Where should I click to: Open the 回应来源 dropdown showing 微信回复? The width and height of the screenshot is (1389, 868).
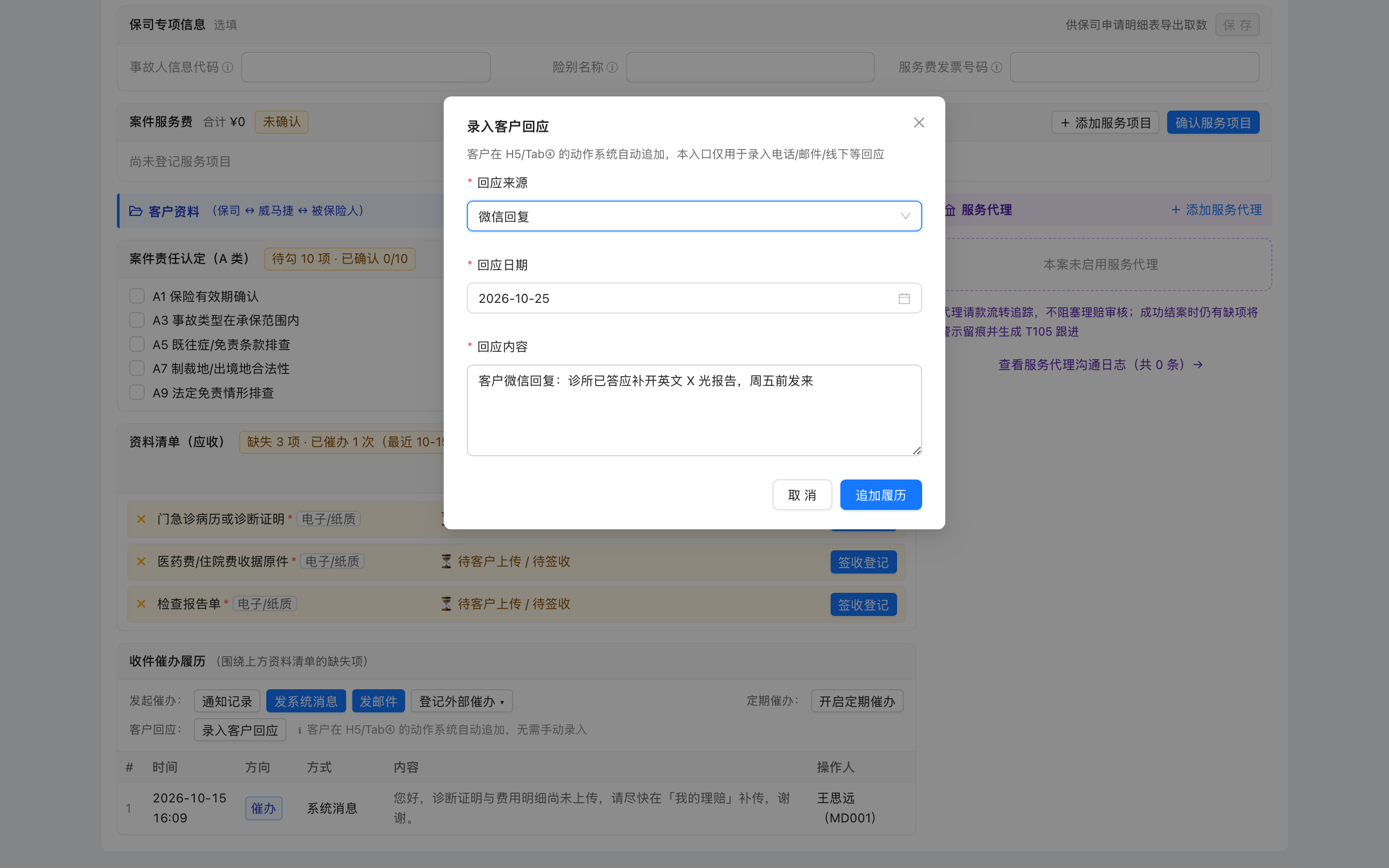[694, 216]
